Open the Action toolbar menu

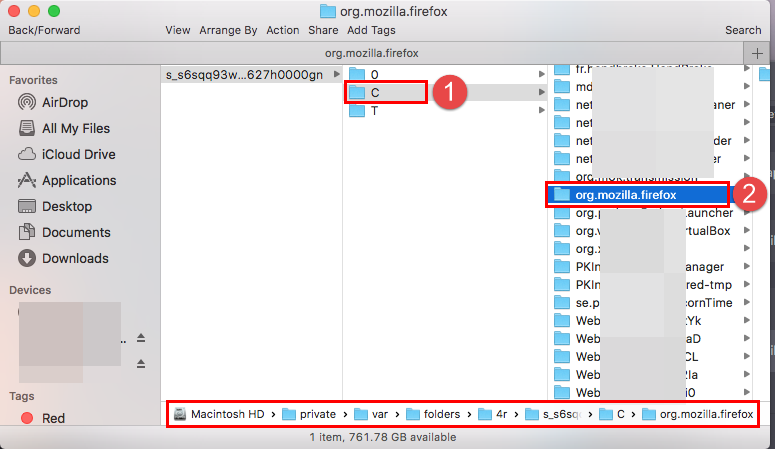point(282,30)
